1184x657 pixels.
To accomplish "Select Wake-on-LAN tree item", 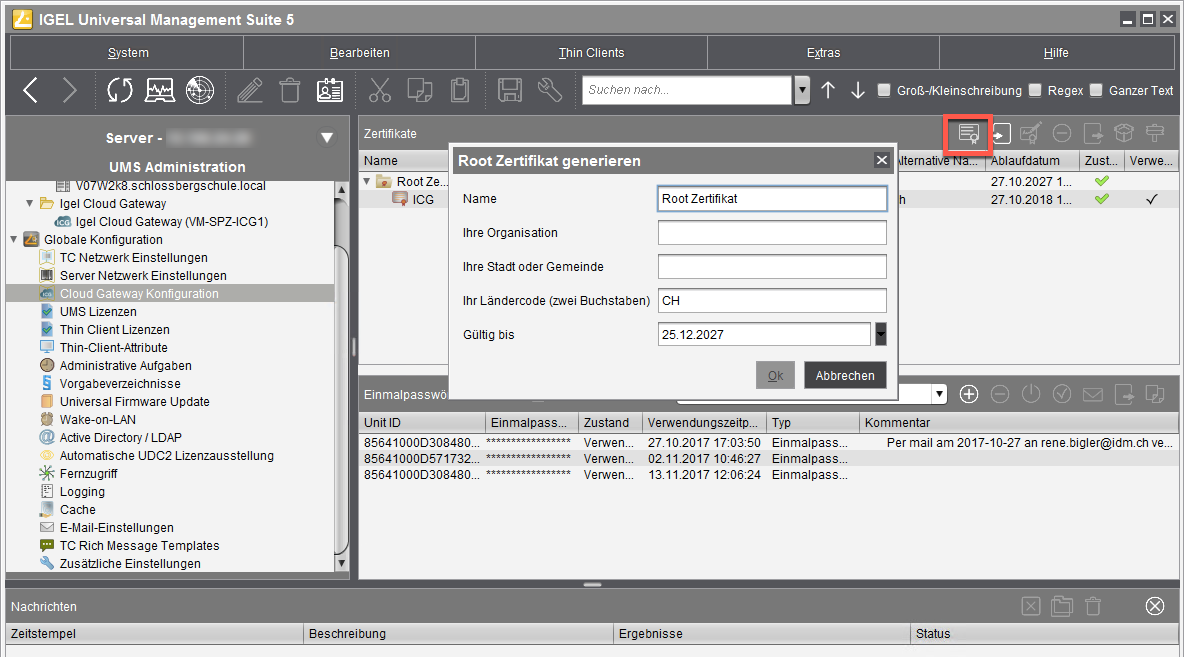I will 97,420.
